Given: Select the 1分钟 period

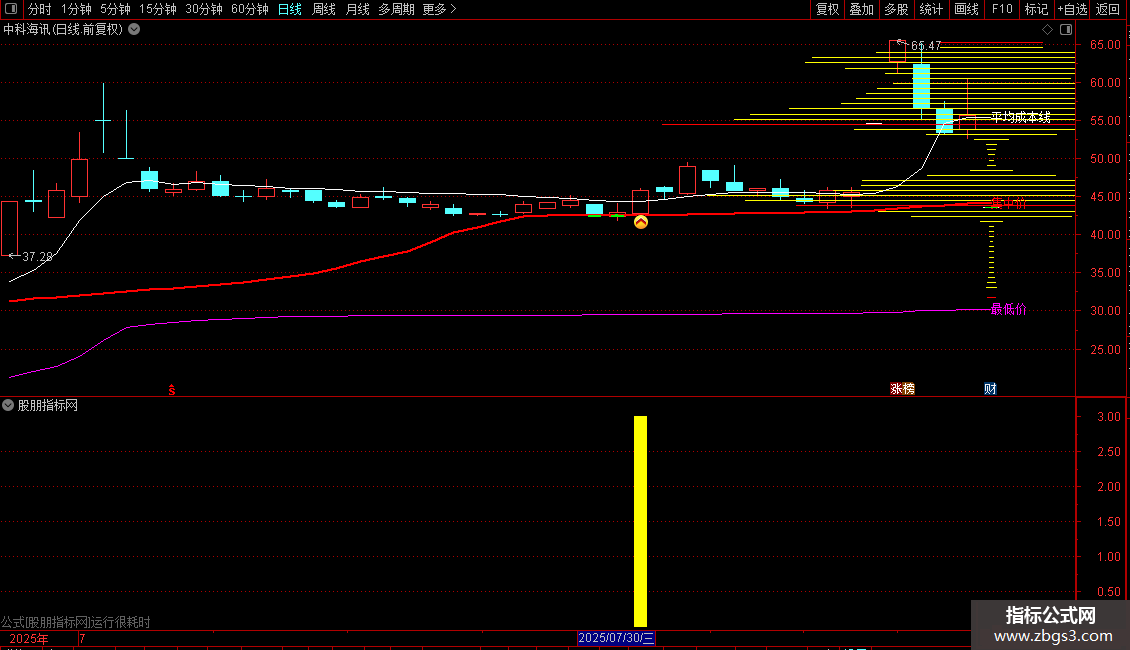Looking at the screenshot, I should tap(76, 9).
